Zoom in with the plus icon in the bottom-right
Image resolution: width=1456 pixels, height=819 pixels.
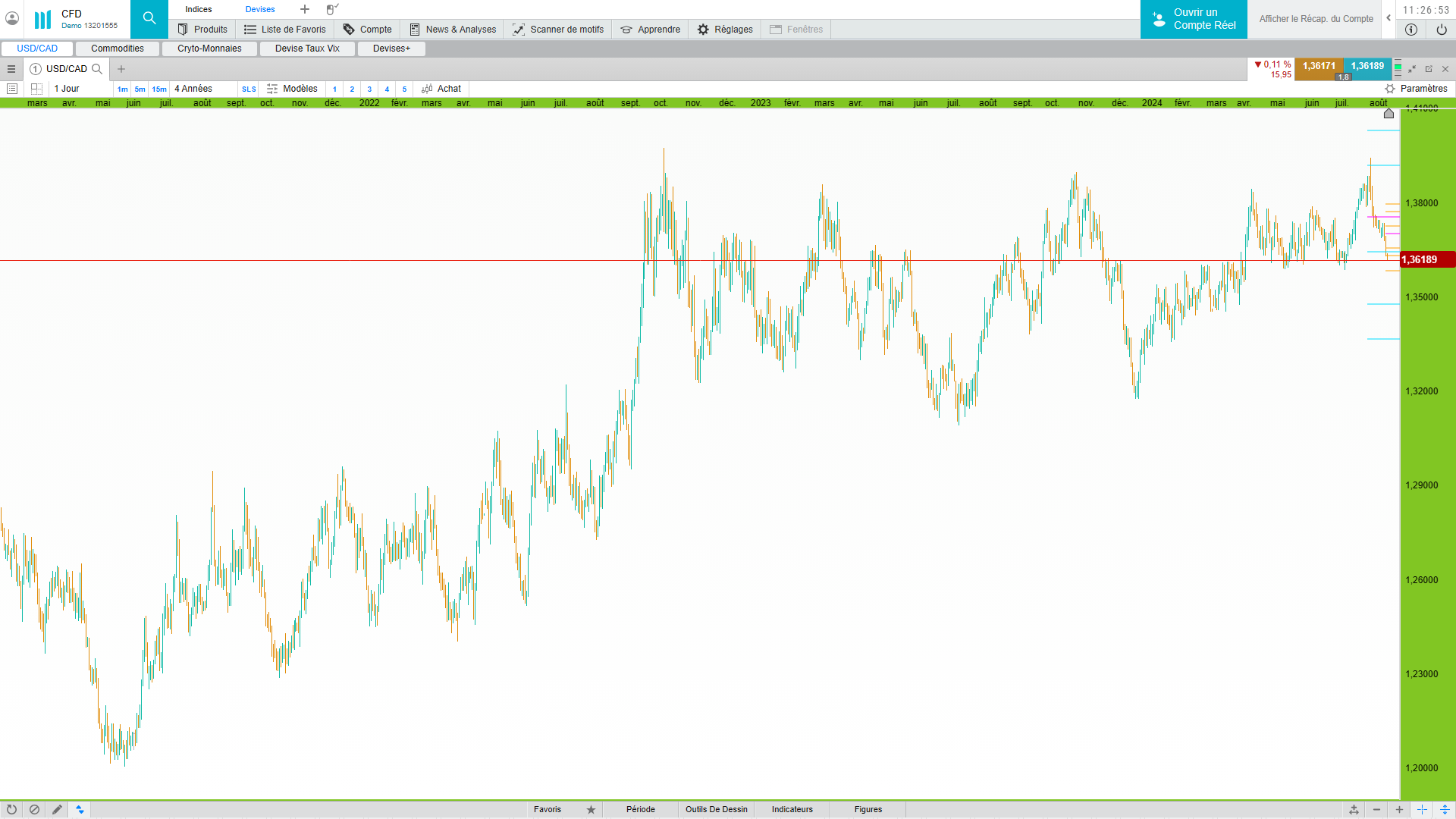click(1399, 809)
